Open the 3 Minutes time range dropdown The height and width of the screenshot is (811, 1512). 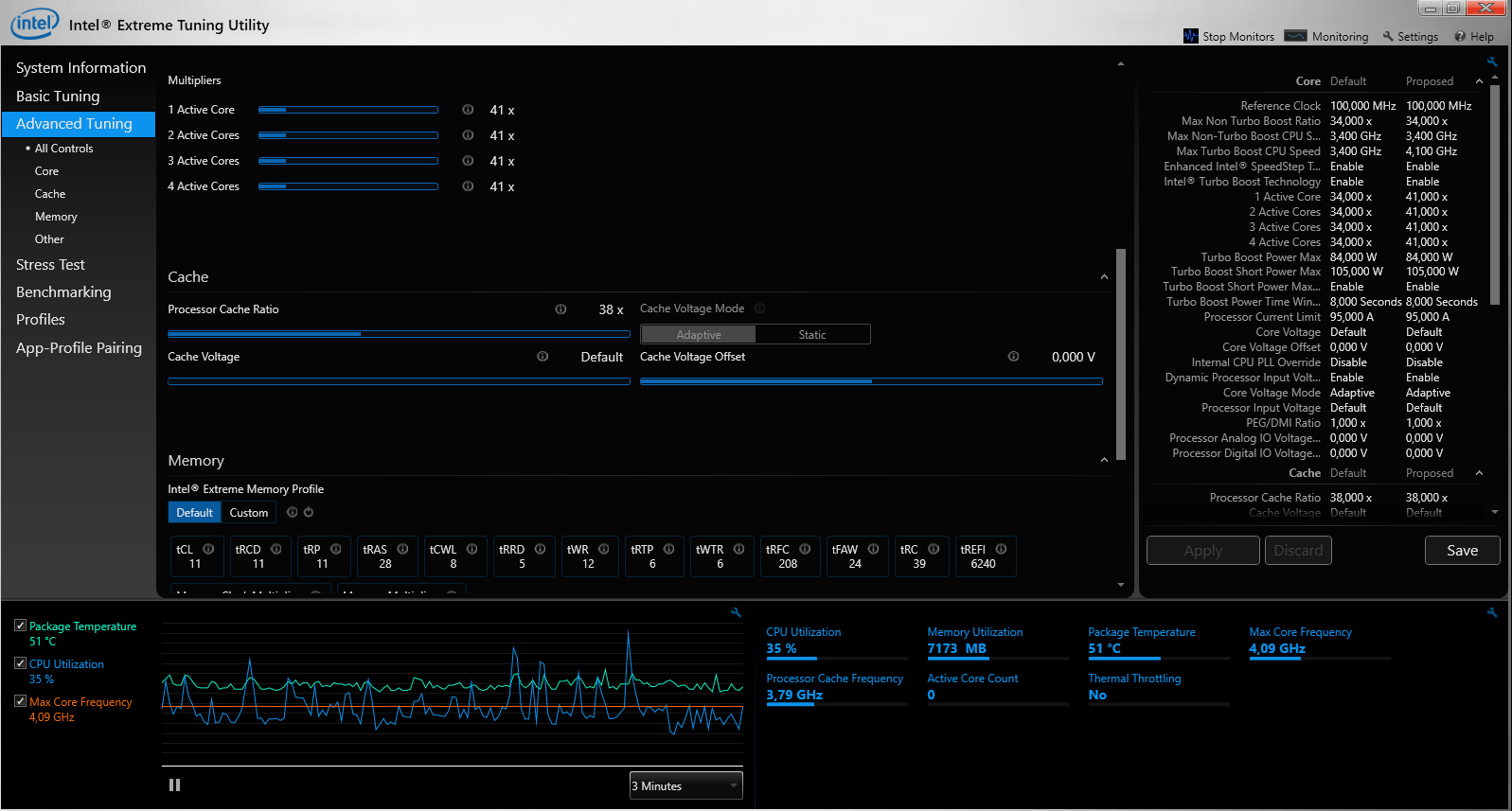click(x=686, y=785)
